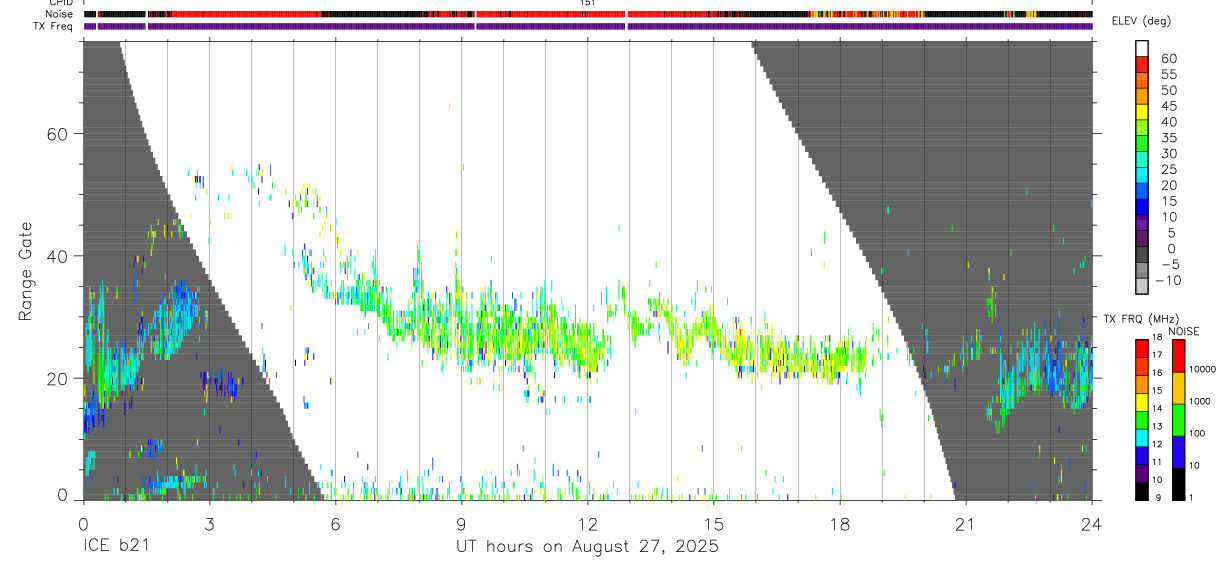Click the white top swatch of ELEV colorbar
The image size is (1228, 567).
[x=1142, y=48]
